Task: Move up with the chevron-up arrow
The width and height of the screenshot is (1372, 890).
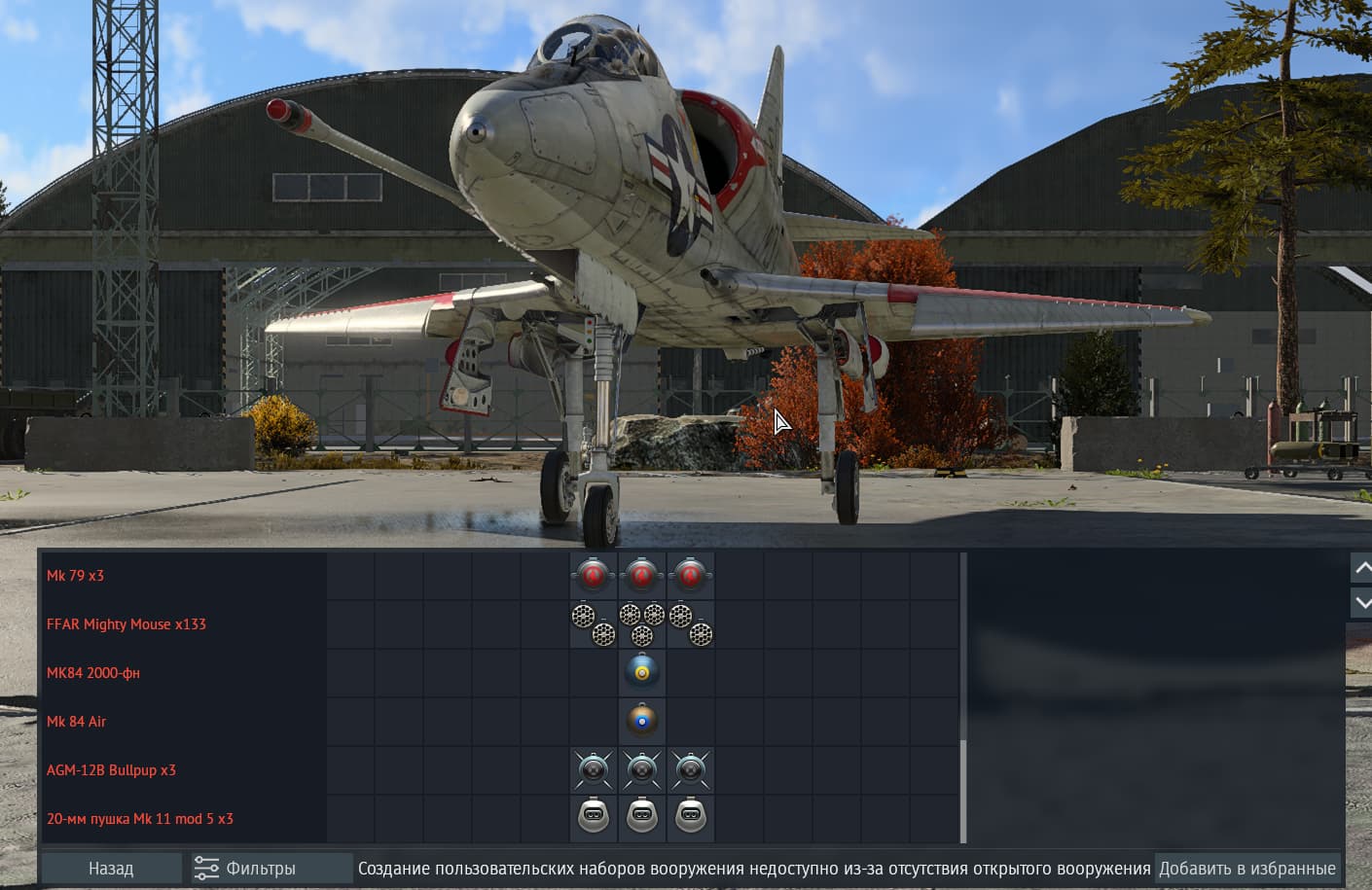Action: coord(1361,568)
